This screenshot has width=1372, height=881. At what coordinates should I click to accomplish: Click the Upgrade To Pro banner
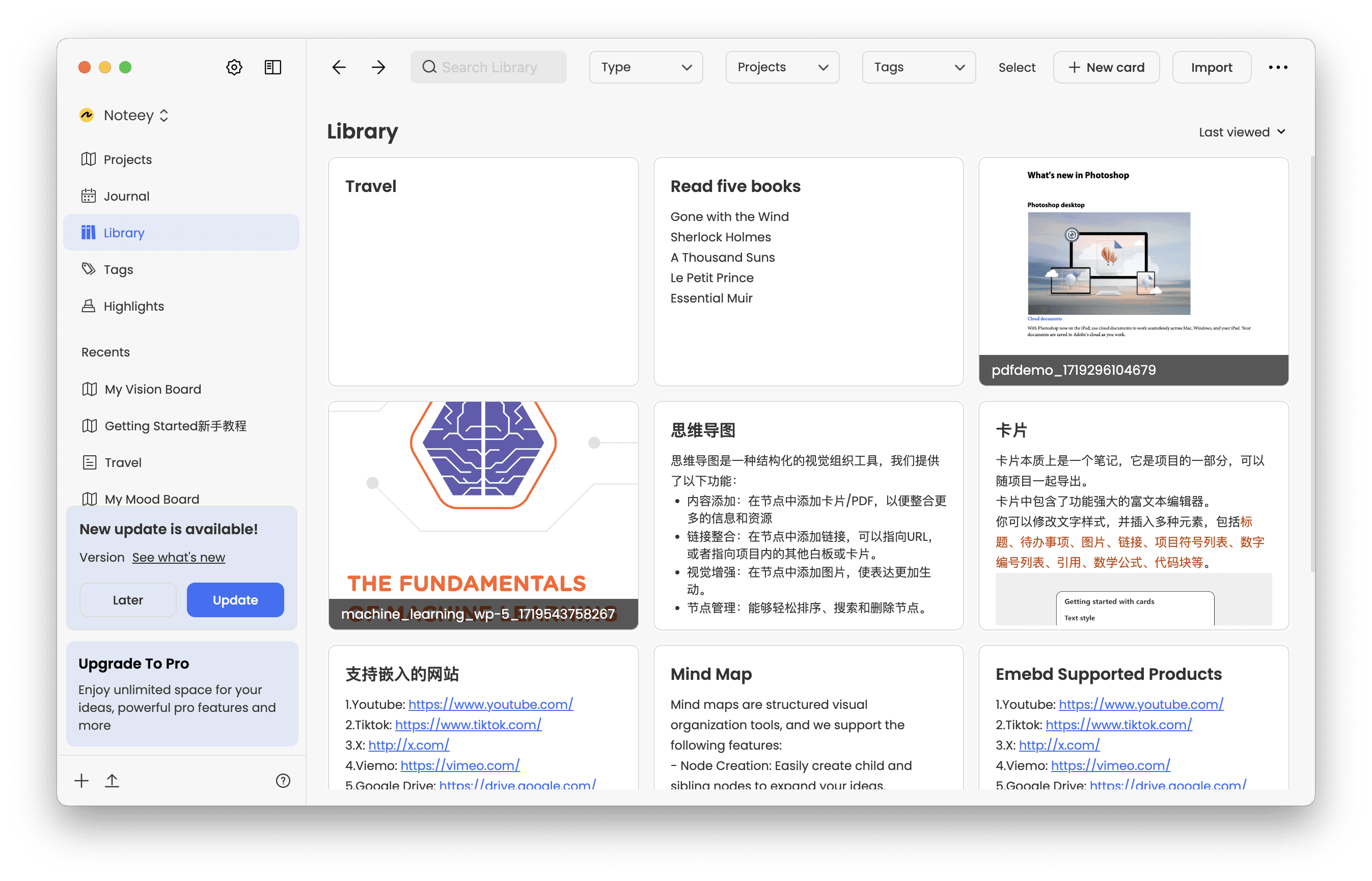[x=182, y=694]
